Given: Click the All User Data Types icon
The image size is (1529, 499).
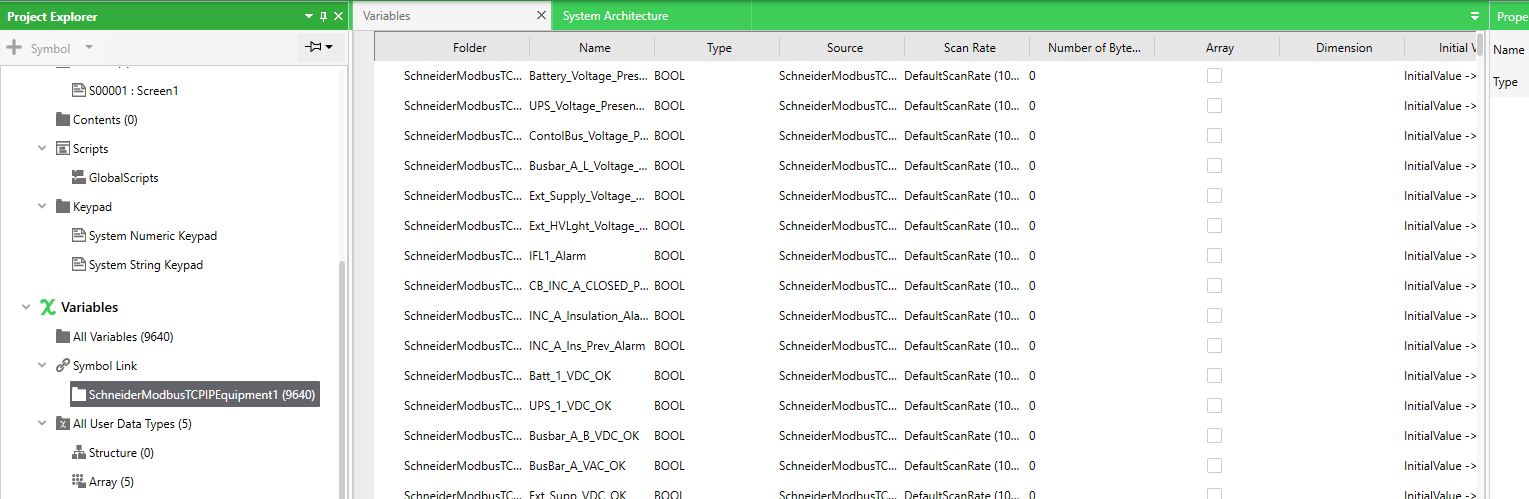Looking at the screenshot, I should (x=63, y=423).
